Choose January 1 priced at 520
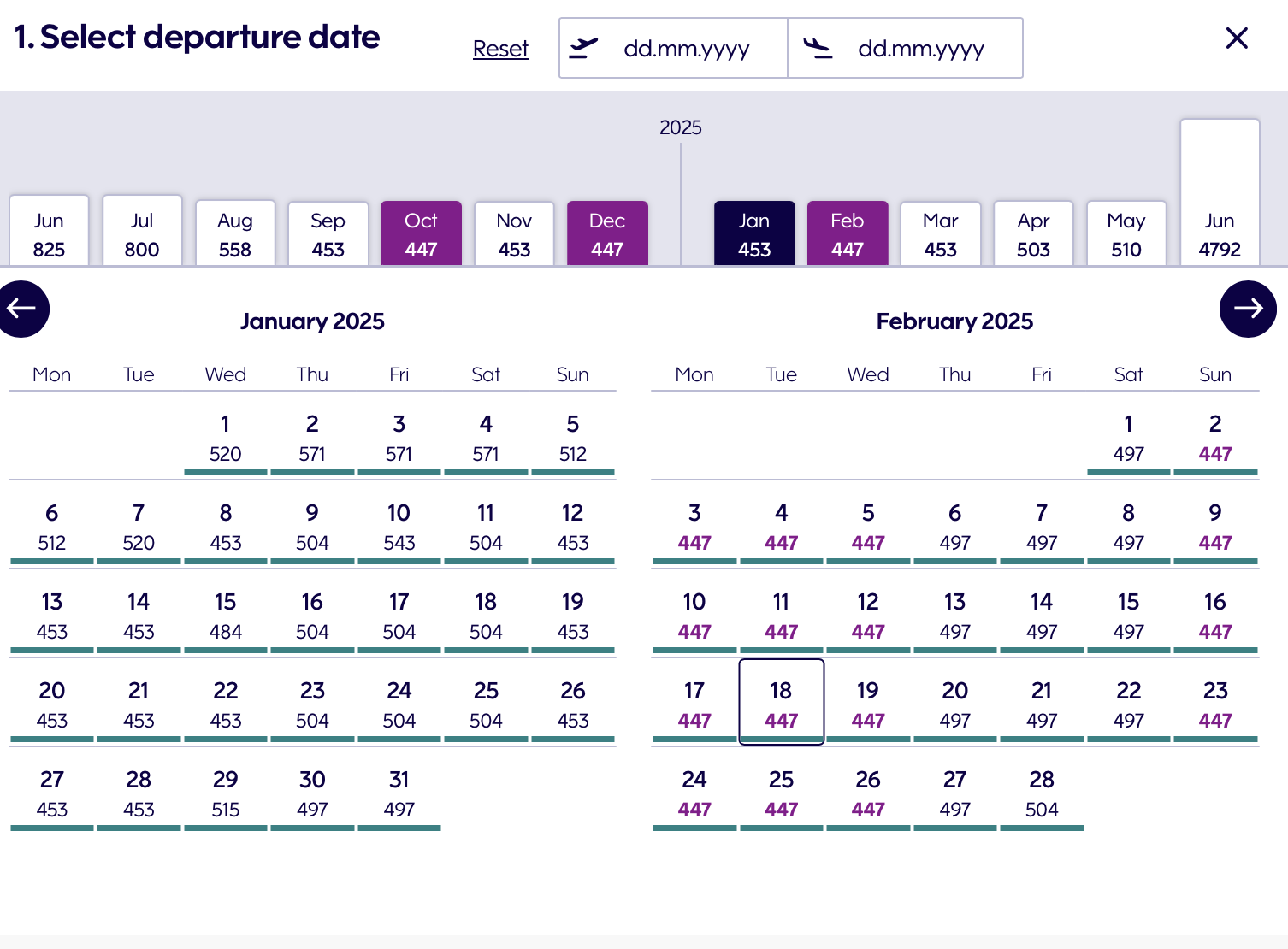Viewport: 1288px width, 949px height. tap(226, 438)
